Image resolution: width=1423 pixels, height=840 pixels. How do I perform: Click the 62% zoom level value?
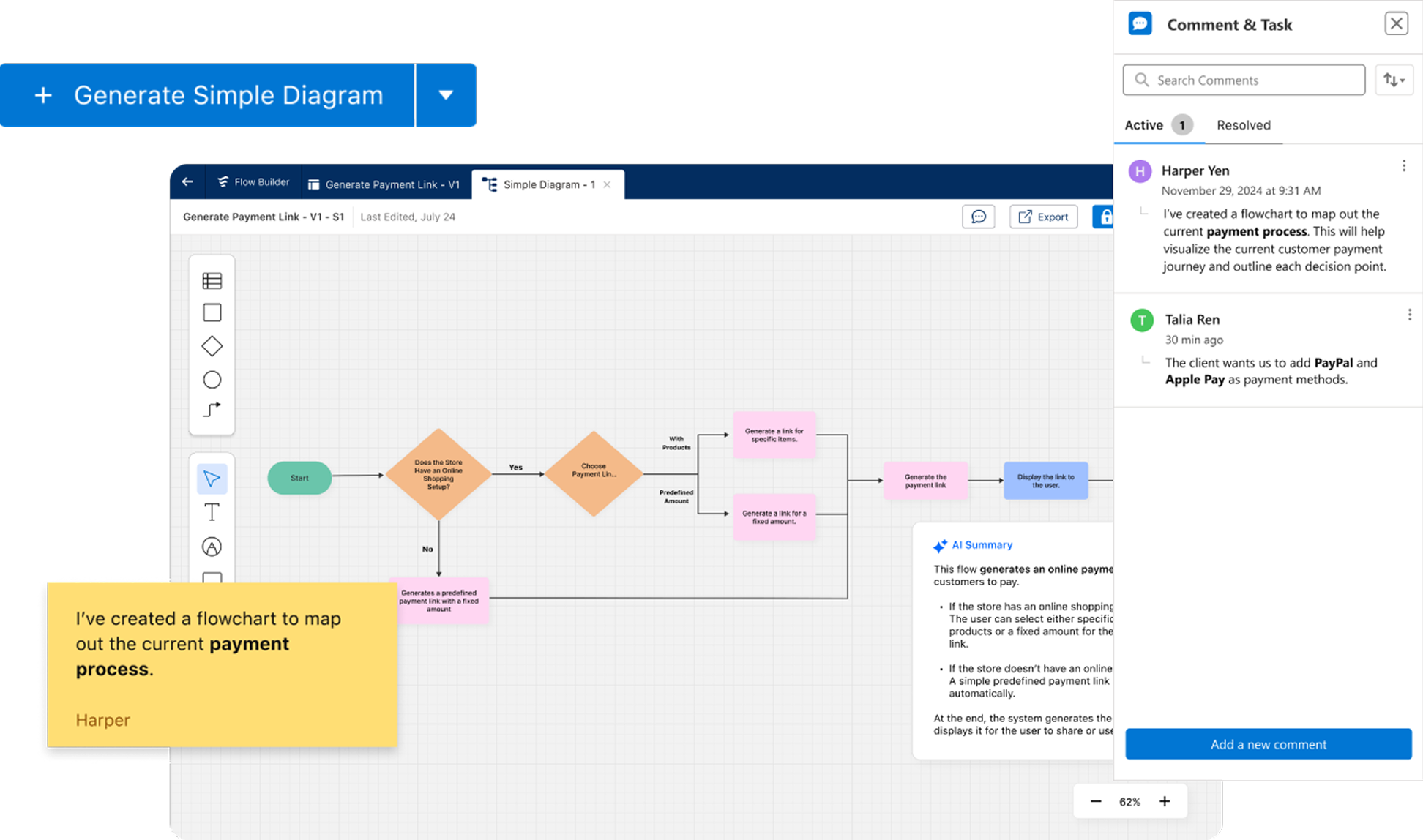click(x=1129, y=802)
